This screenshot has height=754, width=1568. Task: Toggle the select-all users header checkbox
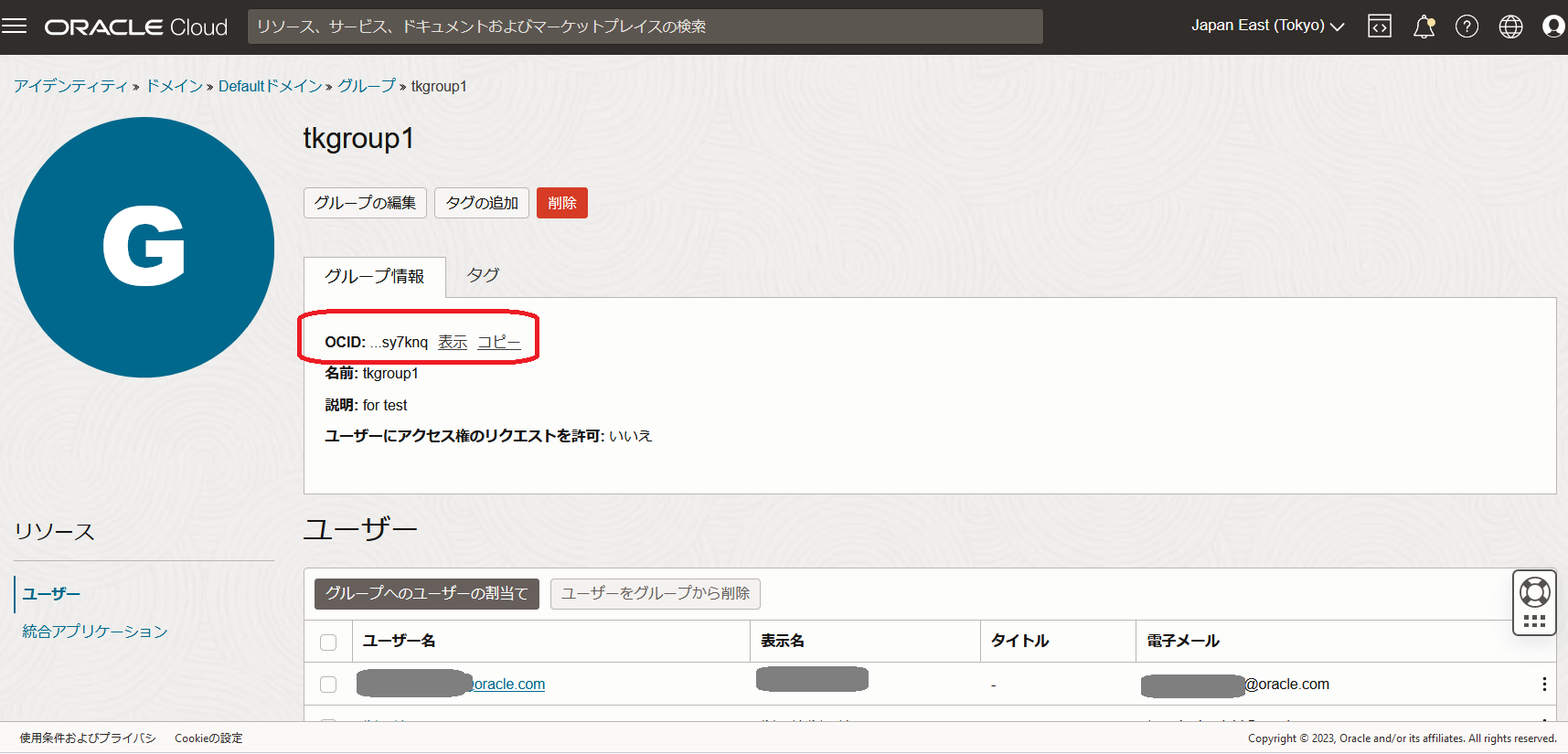tap(328, 642)
